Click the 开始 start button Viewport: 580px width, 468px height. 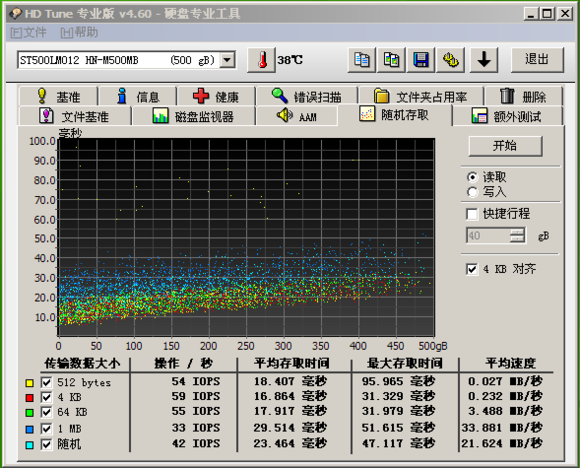tap(505, 146)
